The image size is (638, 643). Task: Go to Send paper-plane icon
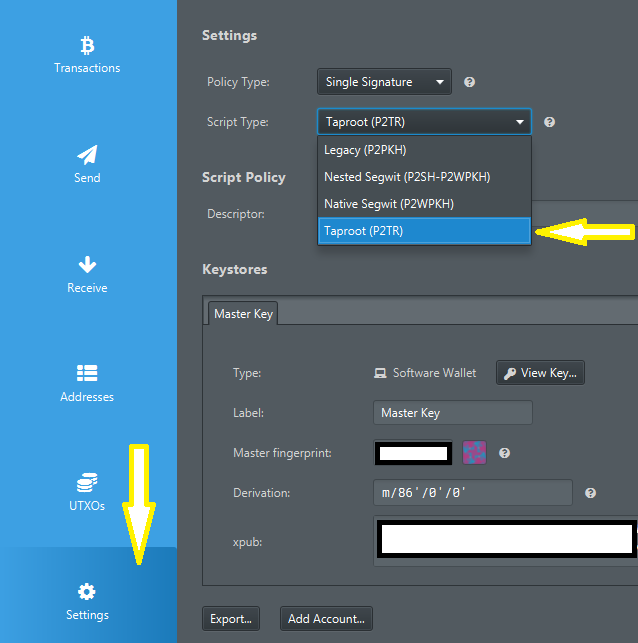87,155
